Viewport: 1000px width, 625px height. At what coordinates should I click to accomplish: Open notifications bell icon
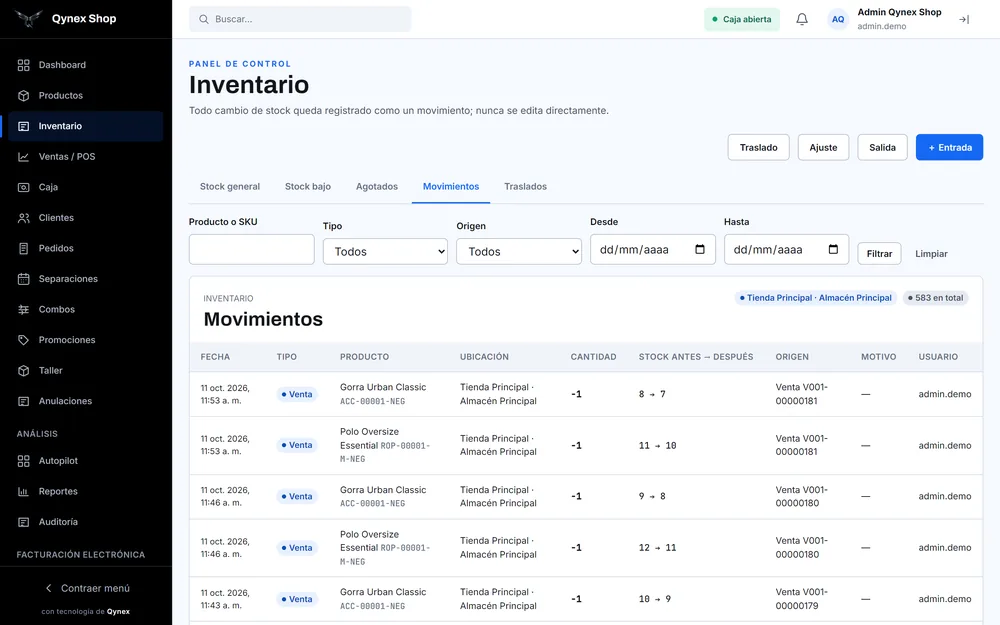click(x=802, y=19)
